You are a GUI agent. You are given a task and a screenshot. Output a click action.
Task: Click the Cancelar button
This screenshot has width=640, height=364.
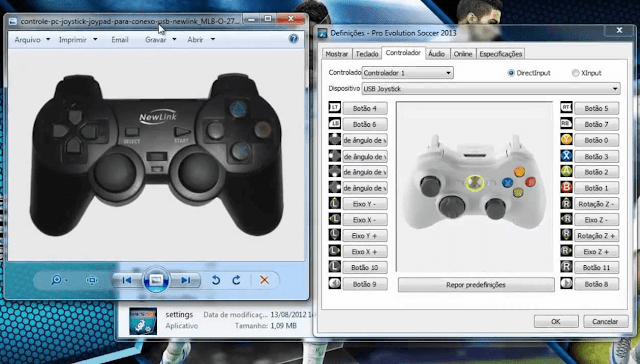[604, 321]
